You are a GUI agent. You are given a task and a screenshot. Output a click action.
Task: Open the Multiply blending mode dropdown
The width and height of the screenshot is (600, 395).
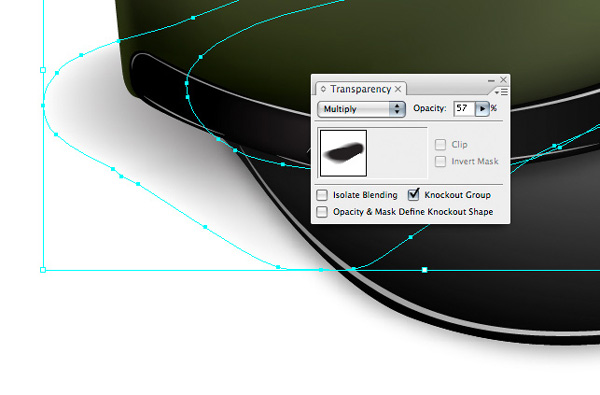[361, 109]
